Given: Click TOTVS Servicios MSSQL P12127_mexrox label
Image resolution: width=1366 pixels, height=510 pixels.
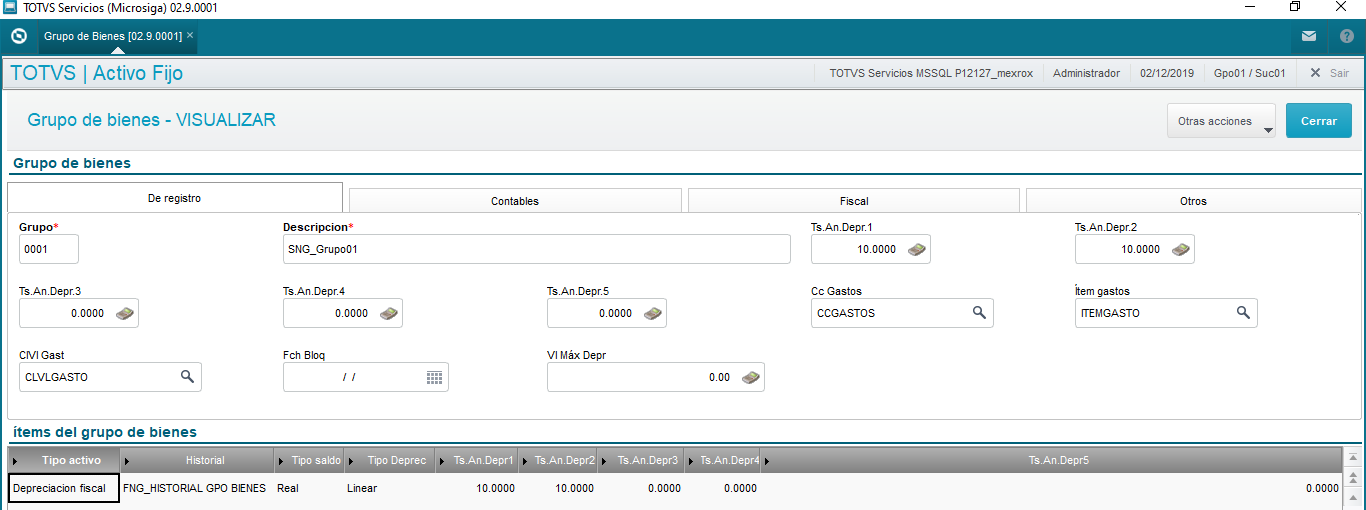Looking at the screenshot, I should pos(931,73).
